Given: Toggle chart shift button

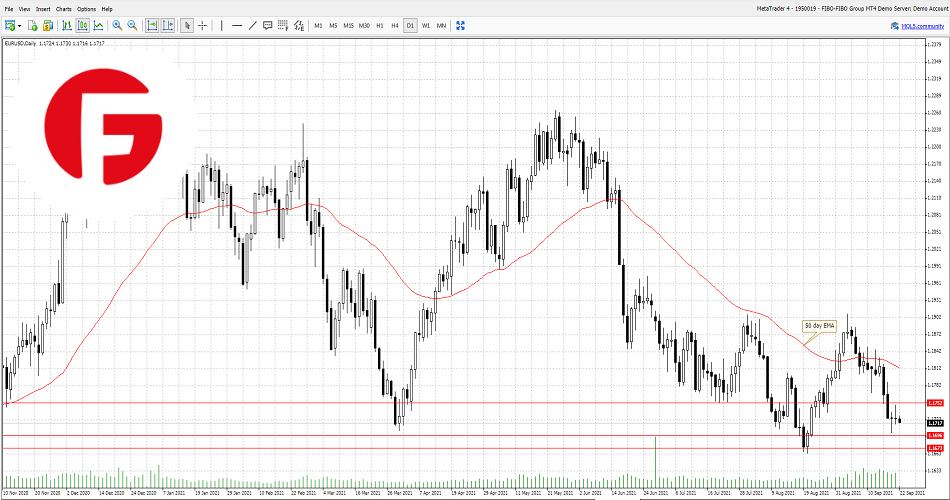Looking at the screenshot, I should pyautogui.click(x=167, y=25).
